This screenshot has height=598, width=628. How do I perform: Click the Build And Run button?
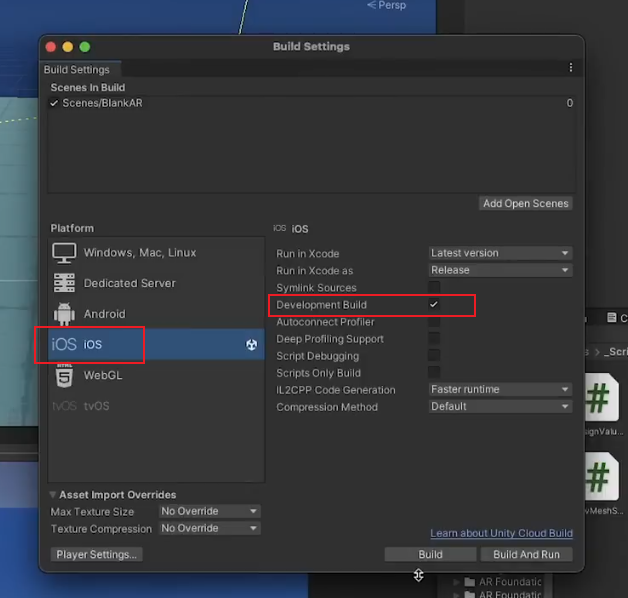tap(526, 554)
